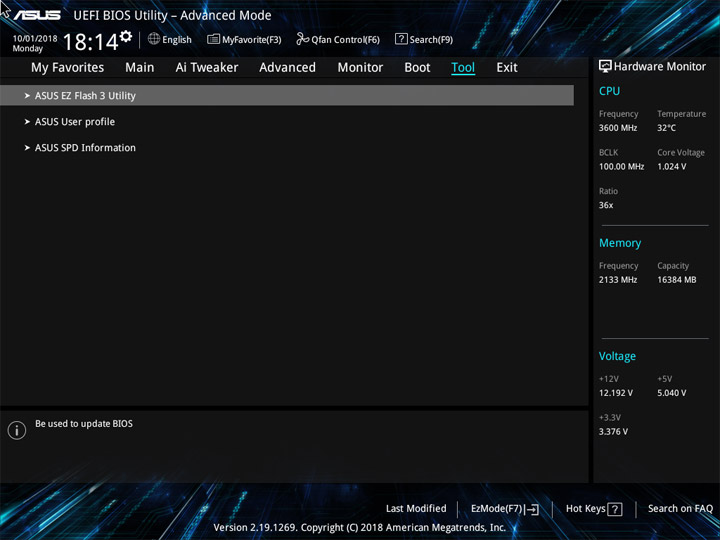Open ASUS EZ Flash 3 Utility
720x540 pixels.
(287, 96)
